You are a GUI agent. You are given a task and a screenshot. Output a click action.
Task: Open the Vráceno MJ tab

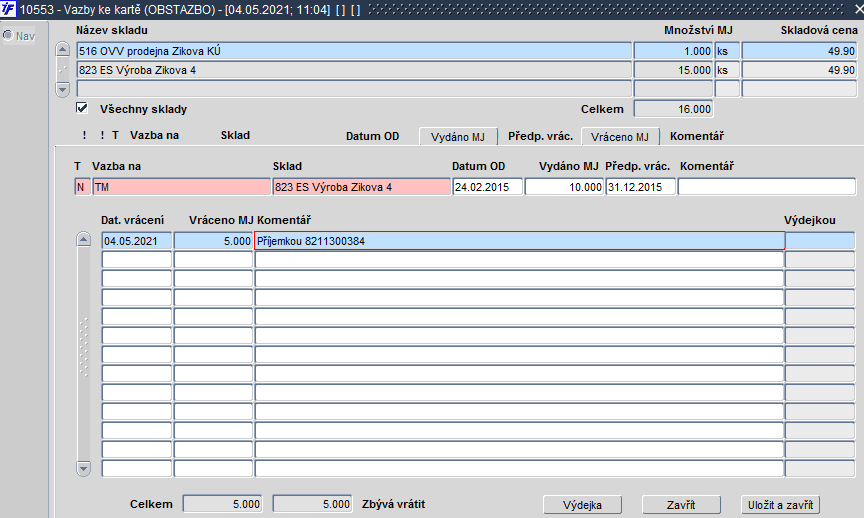tap(620, 137)
